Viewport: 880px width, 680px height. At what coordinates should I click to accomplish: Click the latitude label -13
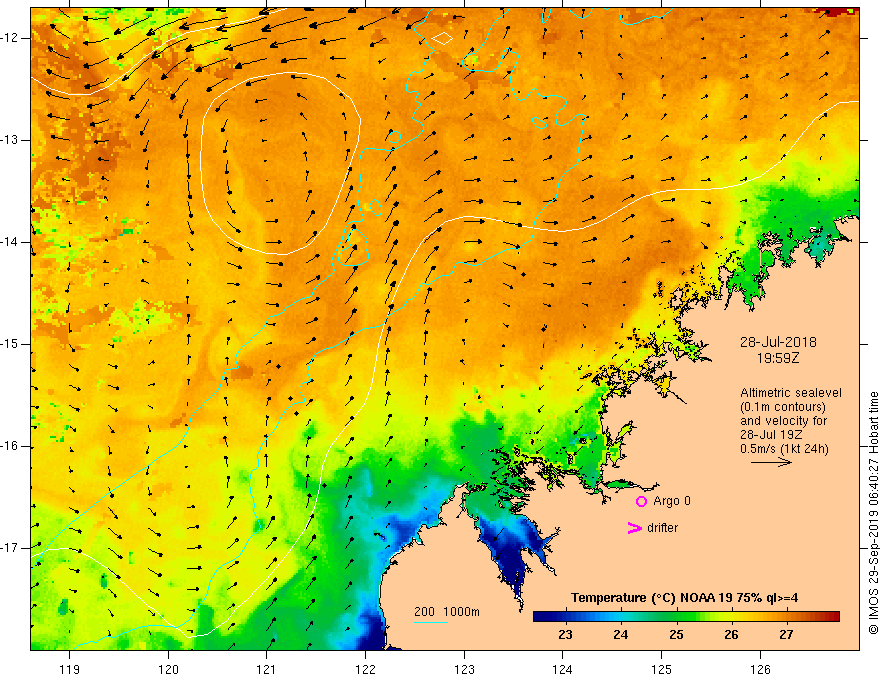point(10,140)
